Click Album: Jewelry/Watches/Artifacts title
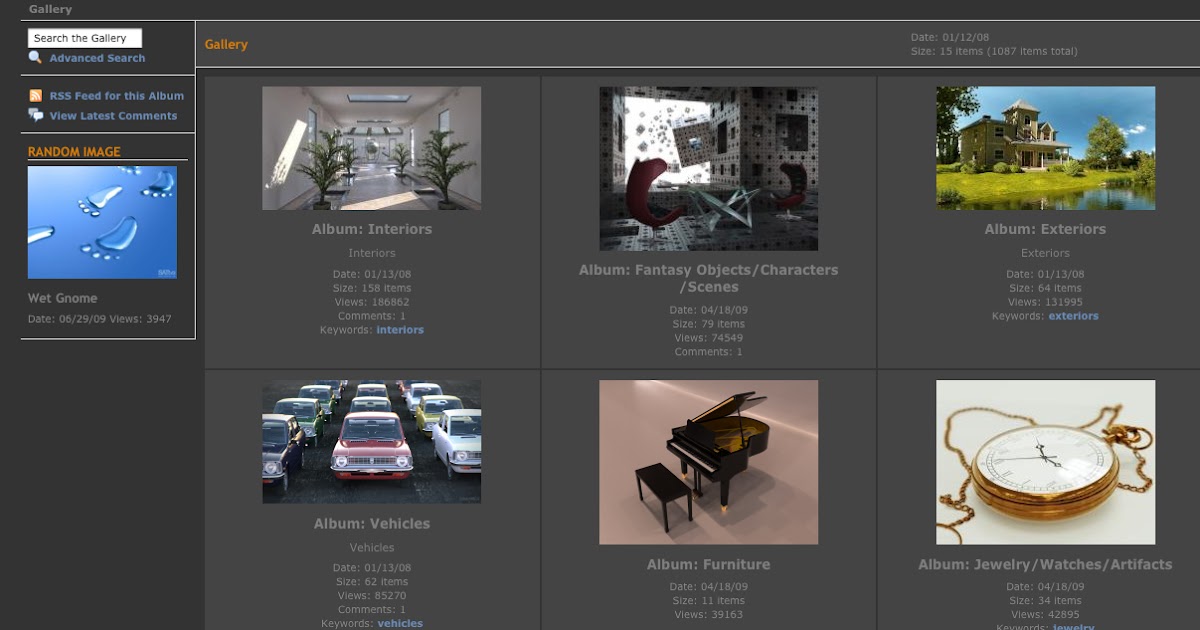Image resolution: width=1200 pixels, height=630 pixels. coord(1045,564)
